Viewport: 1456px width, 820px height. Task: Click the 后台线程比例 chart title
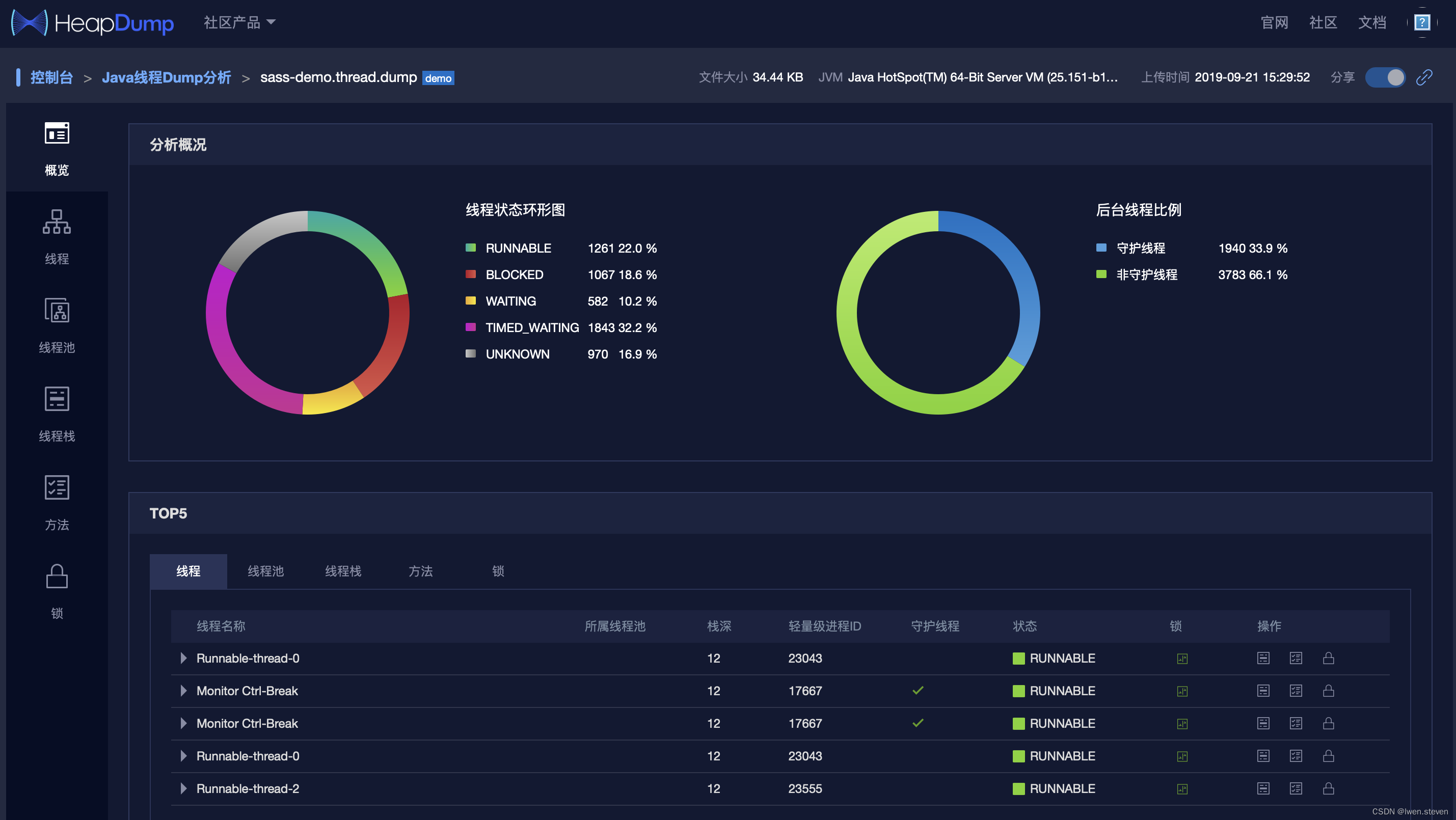[x=1138, y=210]
